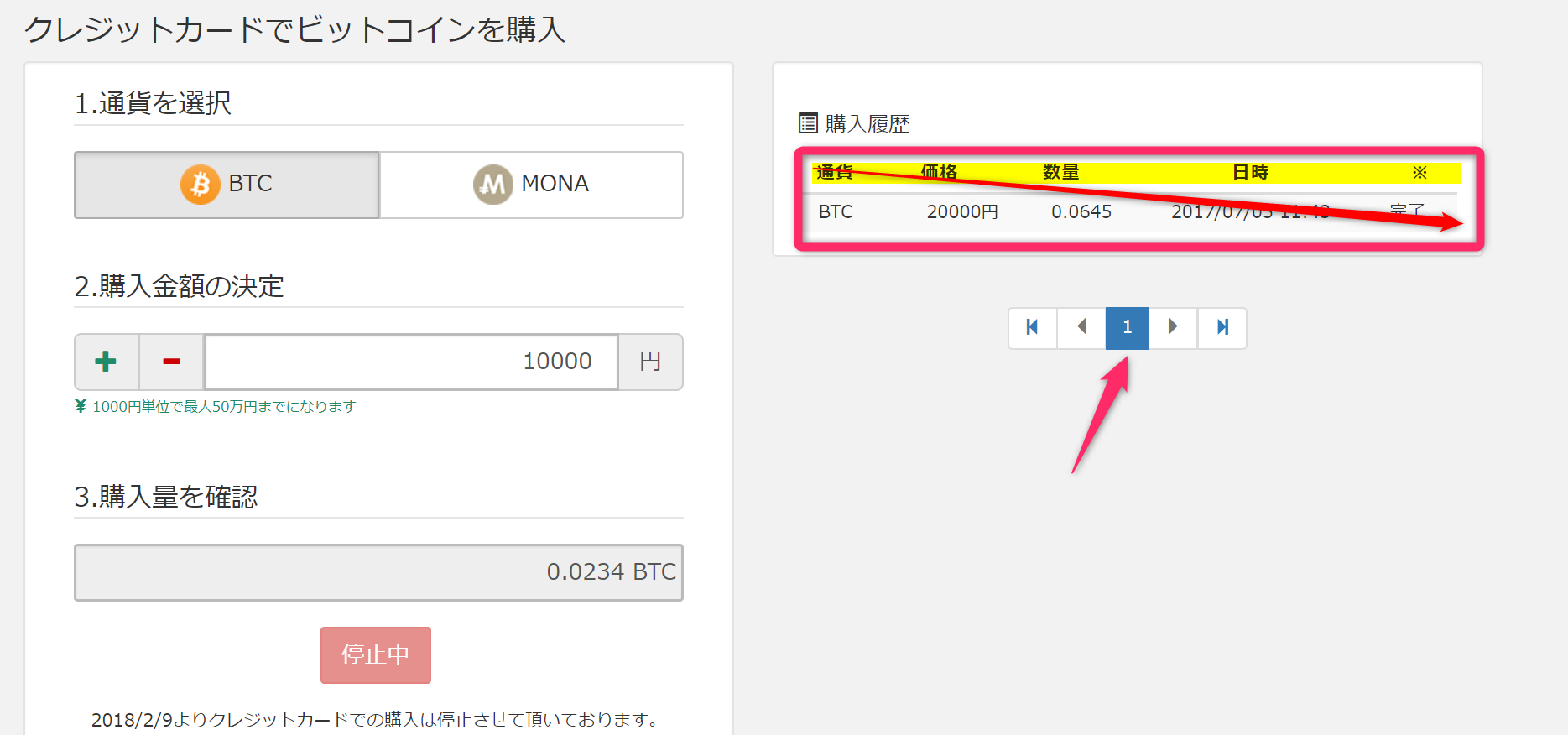Screen dimensions: 1568x735
Task: Go to previous page with left arrow
Action: (x=1081, y=327)
